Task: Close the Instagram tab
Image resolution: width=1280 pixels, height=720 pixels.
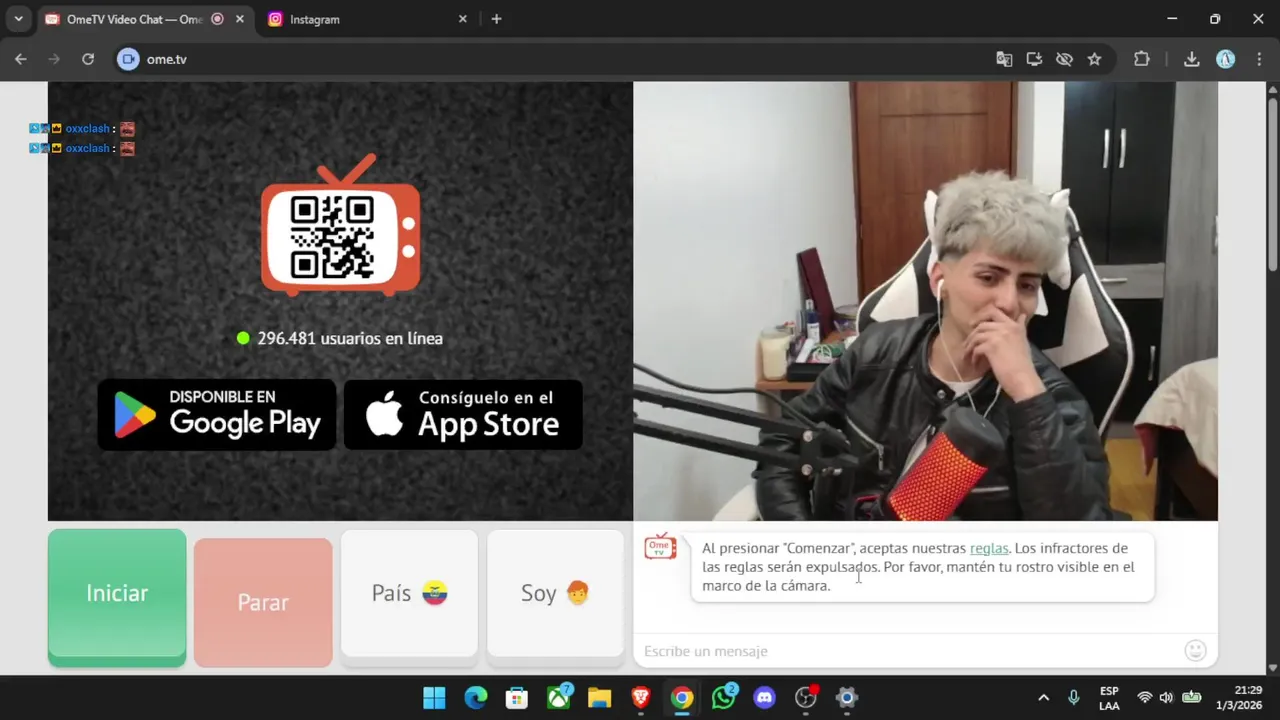Action: pos(462,19)
